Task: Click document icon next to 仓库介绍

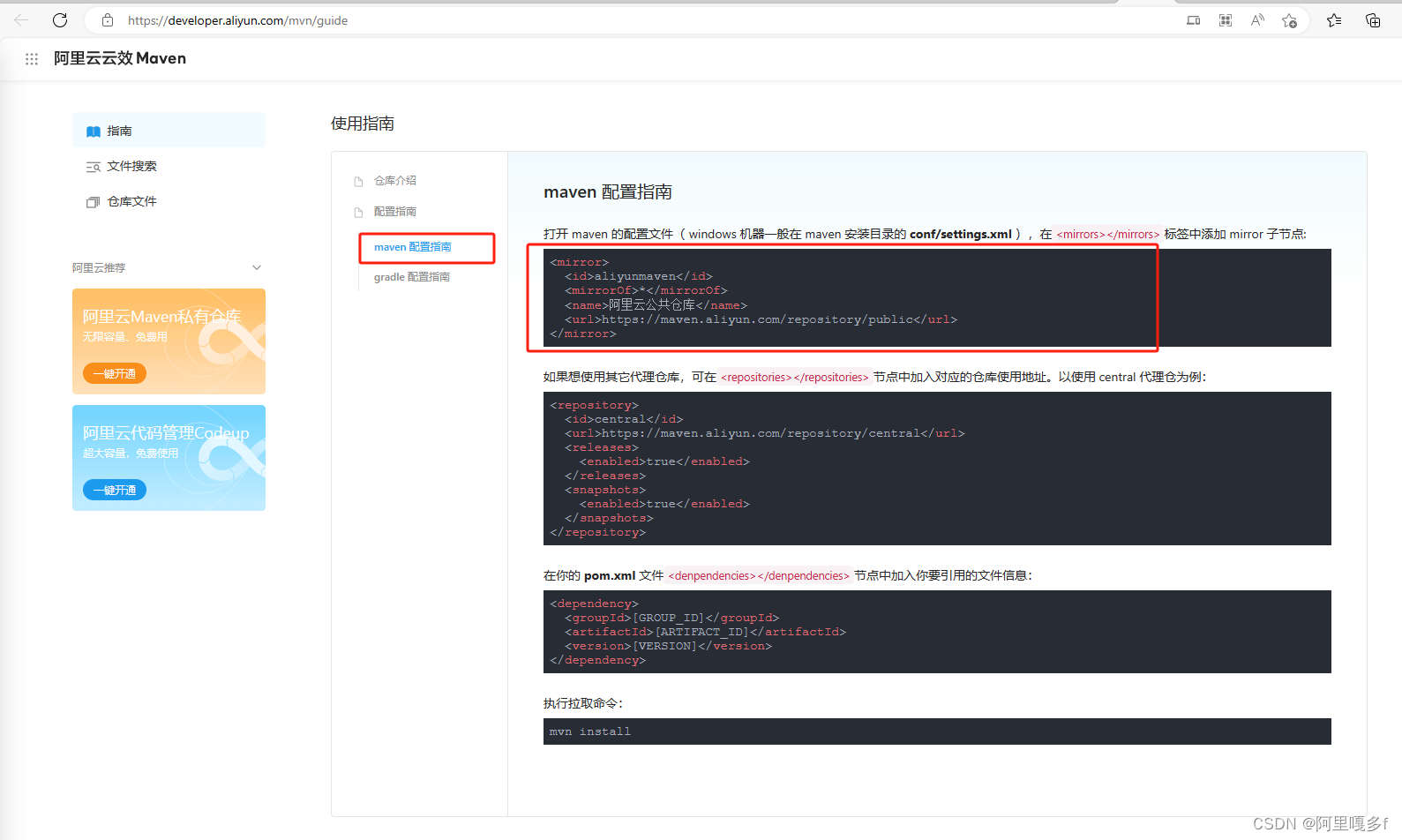Action: point(358,182)
